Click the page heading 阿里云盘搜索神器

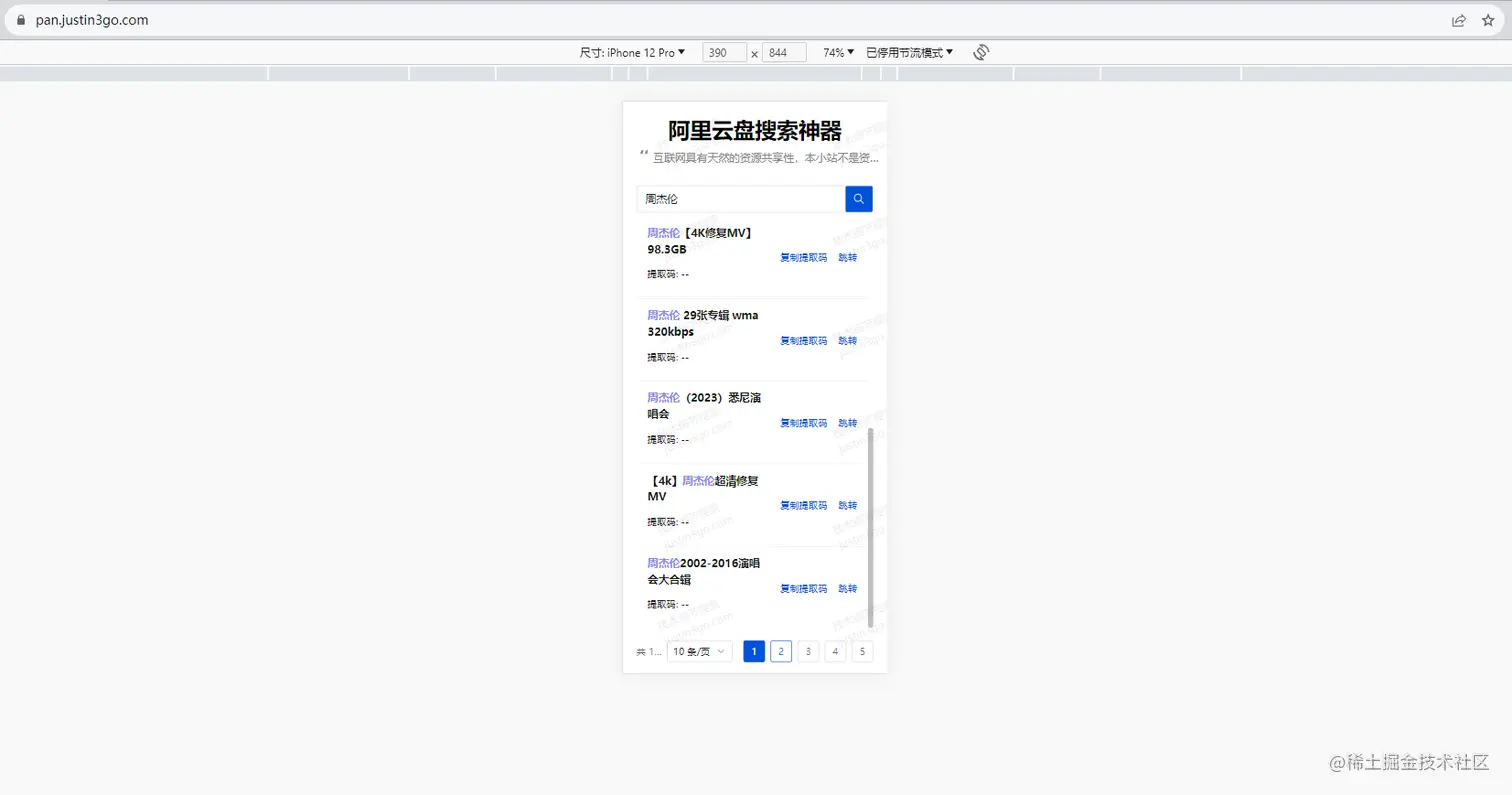tap(755, 131)
